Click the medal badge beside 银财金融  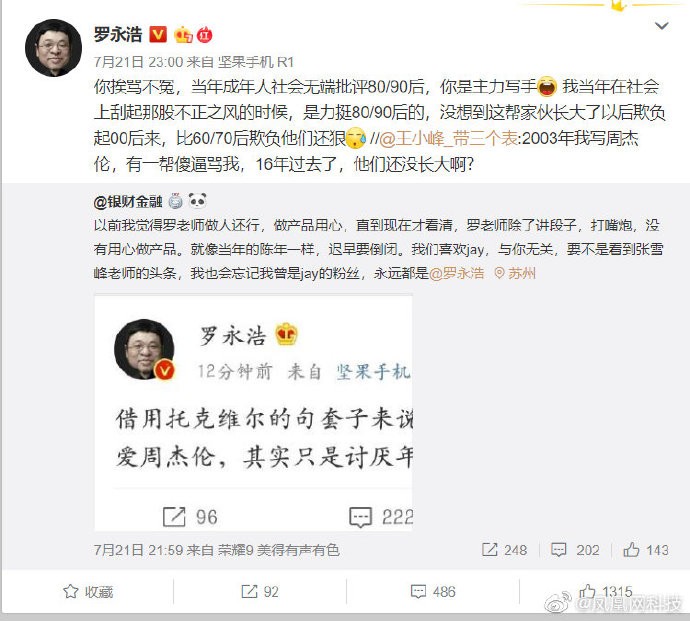(x=176, y=201)
